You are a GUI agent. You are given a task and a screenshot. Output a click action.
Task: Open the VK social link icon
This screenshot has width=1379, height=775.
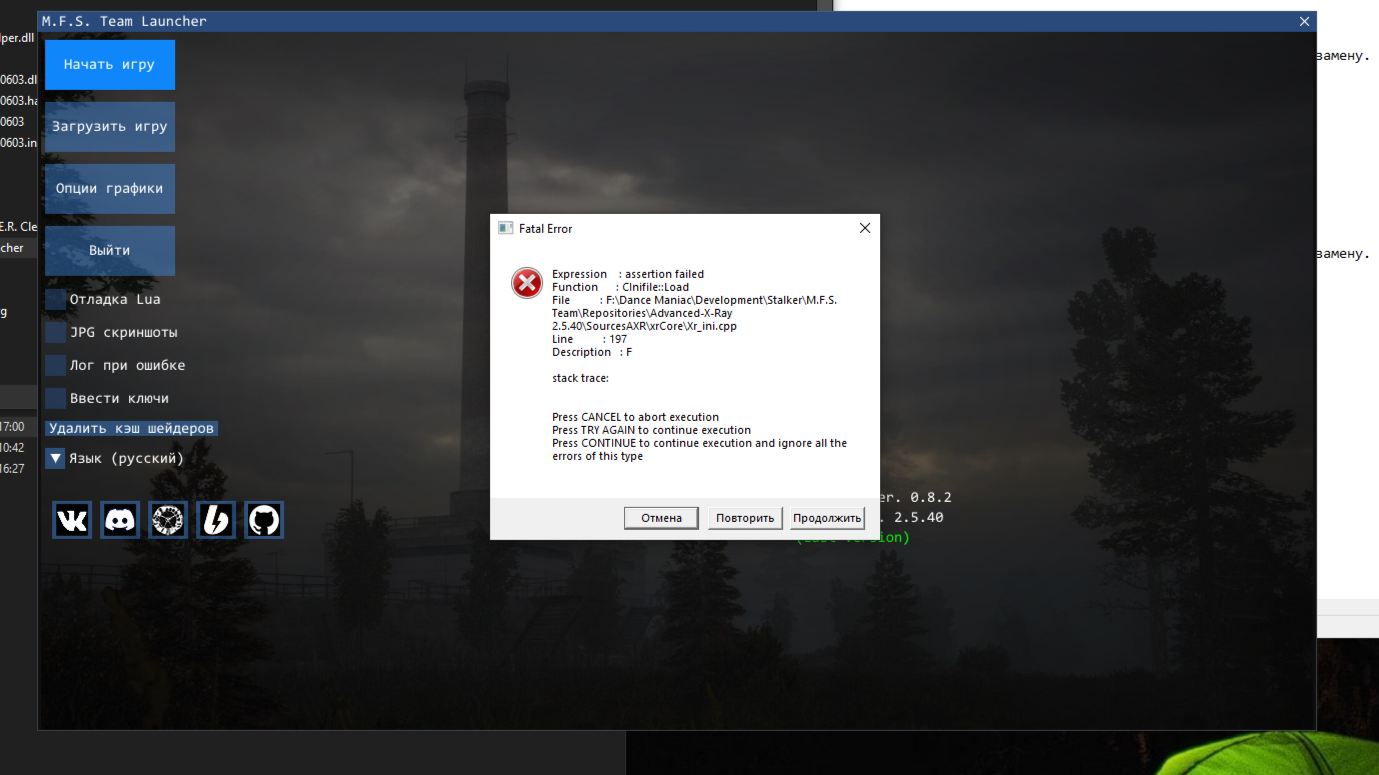pyautogui.click(x=72, y=520)
